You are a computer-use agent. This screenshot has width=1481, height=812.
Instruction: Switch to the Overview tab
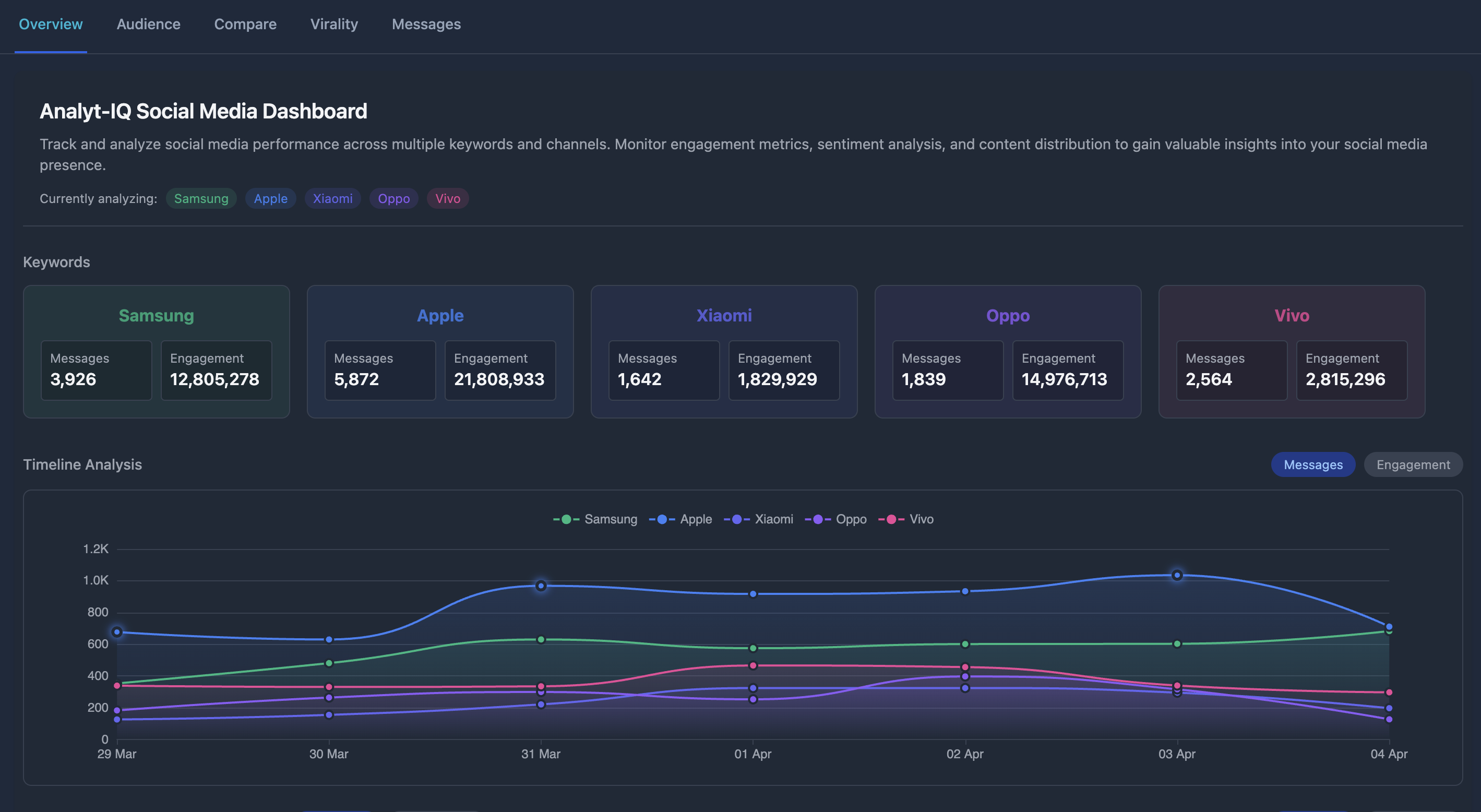point(51,24)
